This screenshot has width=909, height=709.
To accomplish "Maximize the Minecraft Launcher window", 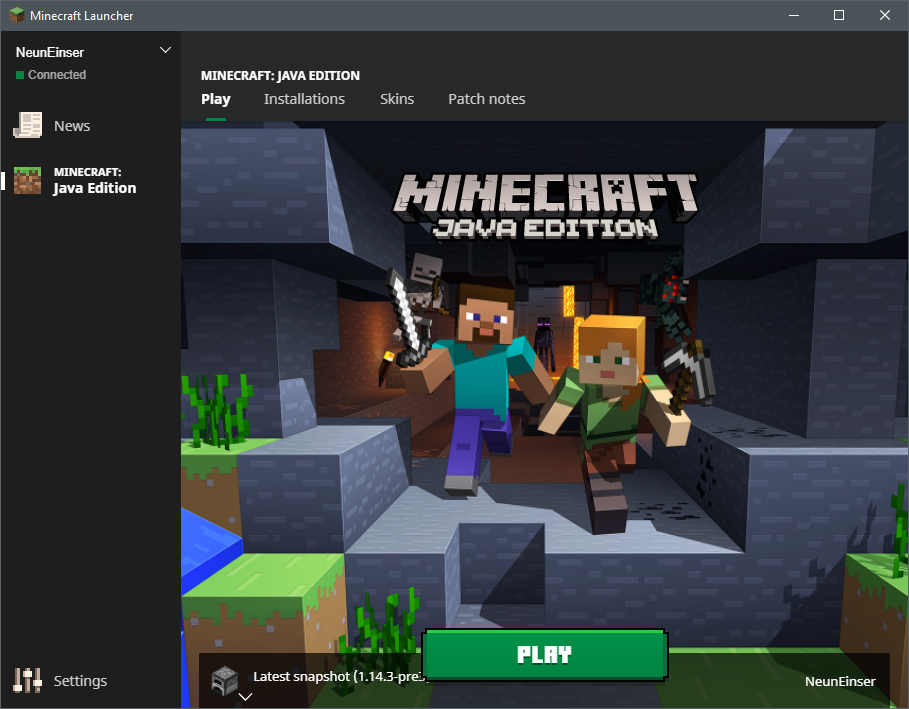I will (839, 15).
